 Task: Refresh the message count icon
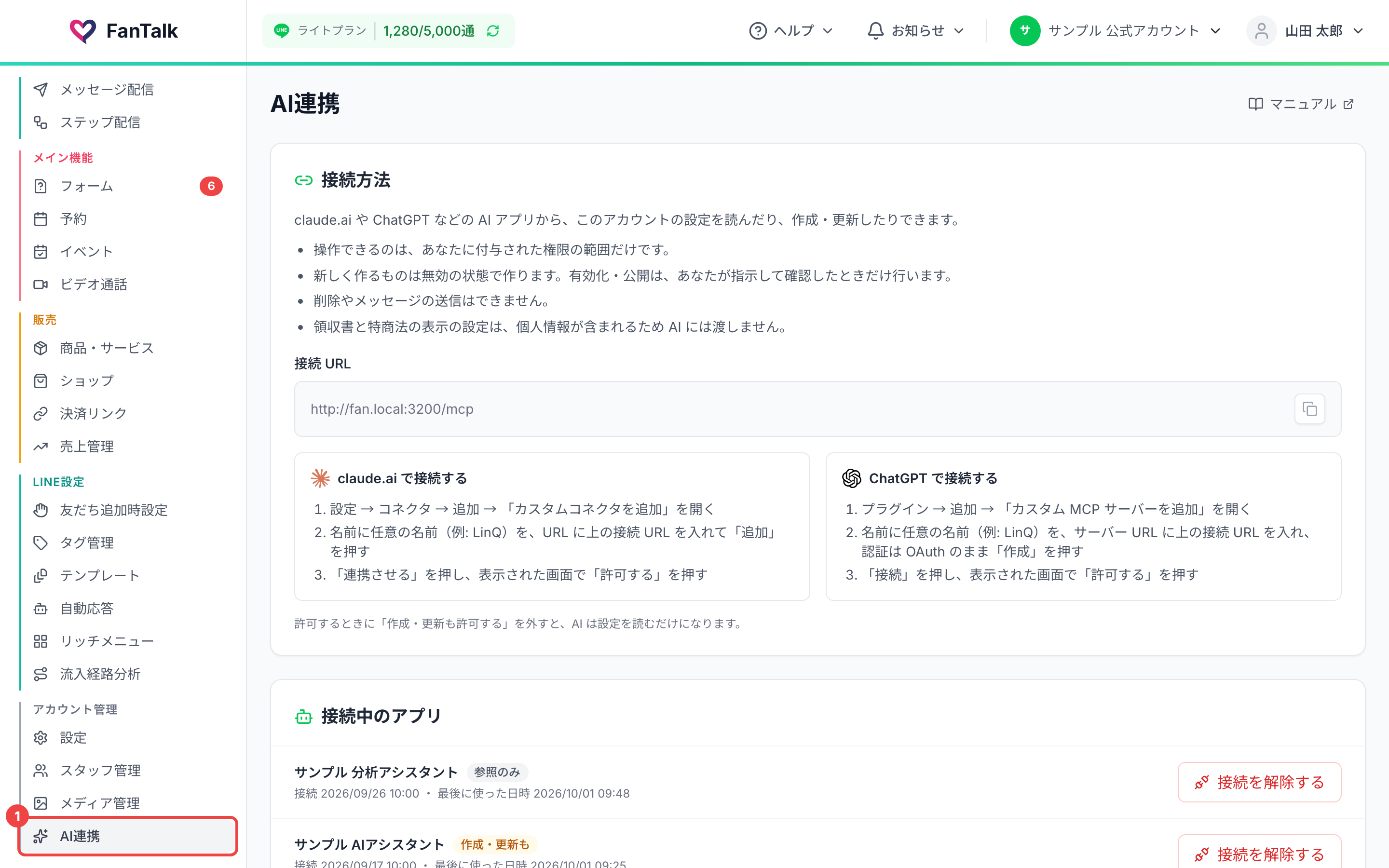493,31
